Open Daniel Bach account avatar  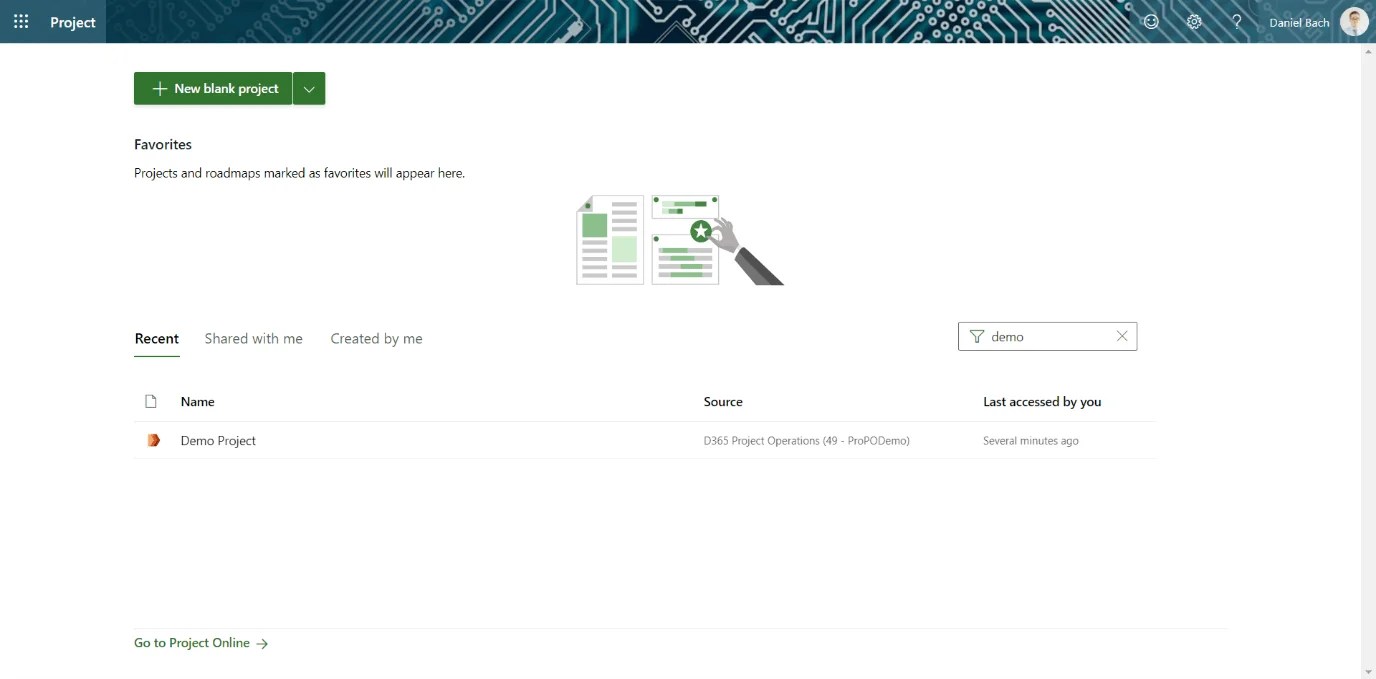(x=1354, y=22)
